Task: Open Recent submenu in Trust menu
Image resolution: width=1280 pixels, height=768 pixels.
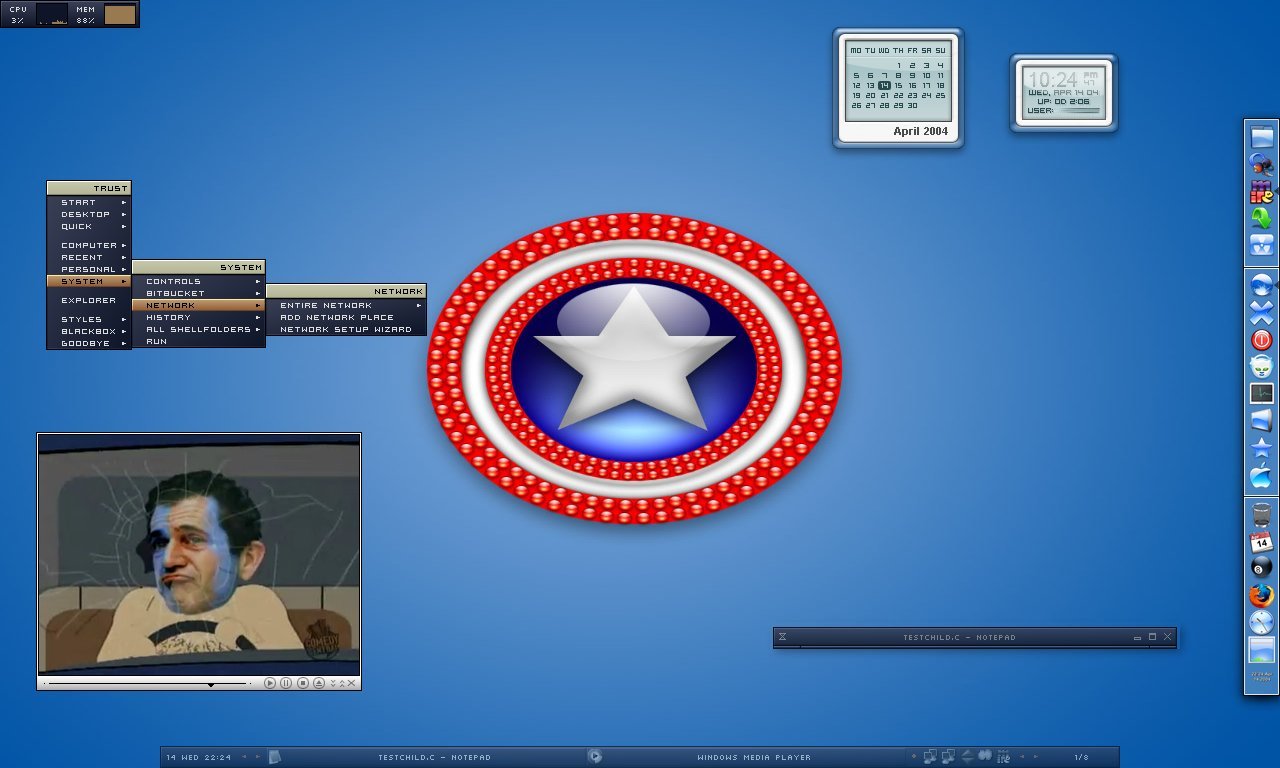Action: point(89,257)
